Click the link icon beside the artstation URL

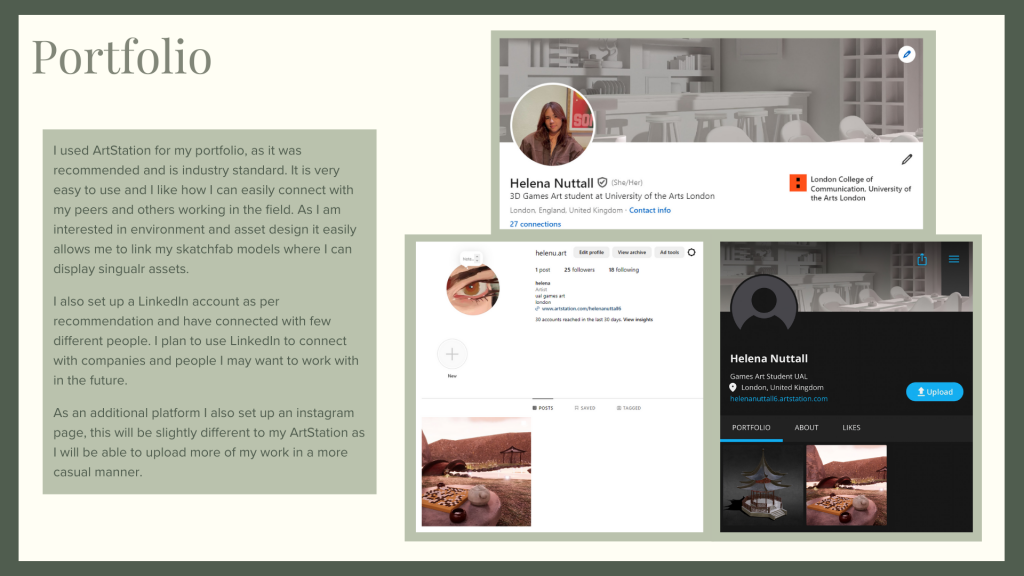[x=537, y=309]
